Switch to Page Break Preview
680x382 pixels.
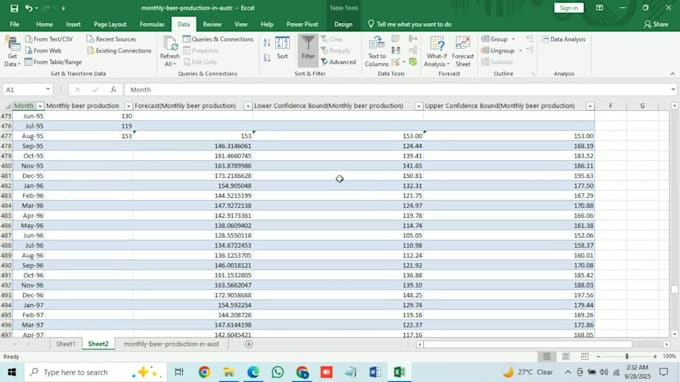tap(585, 356)
